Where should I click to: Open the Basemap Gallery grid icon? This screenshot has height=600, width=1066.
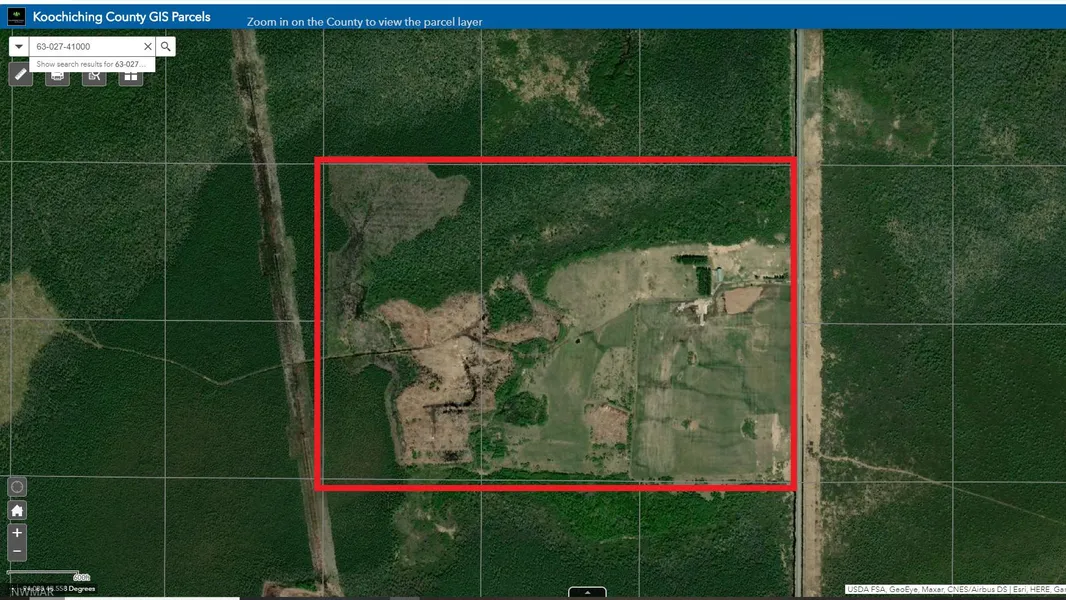point(130,75)
